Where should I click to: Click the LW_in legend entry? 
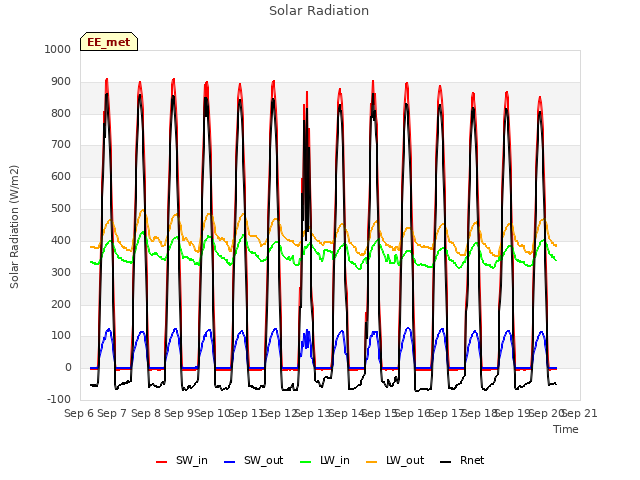[325, 460]
